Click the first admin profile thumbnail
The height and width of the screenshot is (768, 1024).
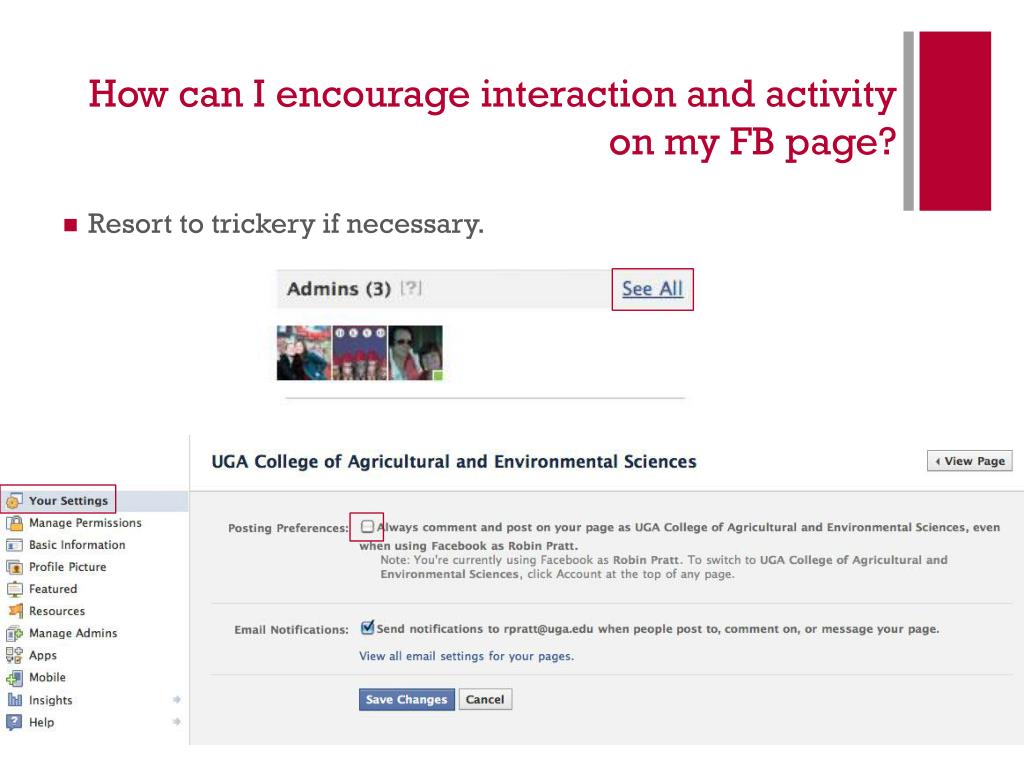click(x=304, y=353)
